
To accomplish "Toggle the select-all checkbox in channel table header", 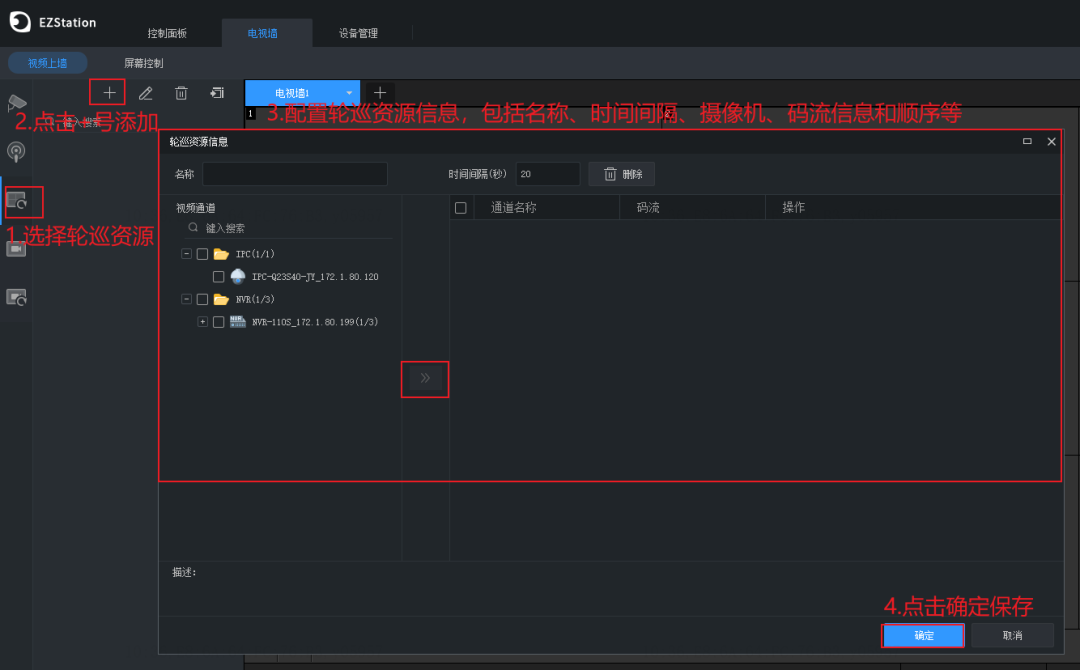I will (x=461, y=208).
